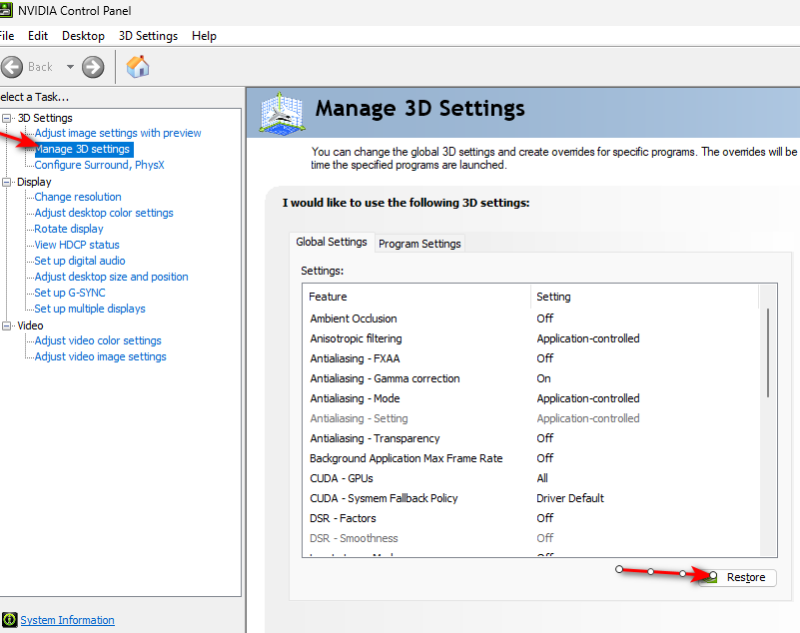Click the settings list vertical scrollbar
This screenshot has height=633, width=800.
click(768, 352)
